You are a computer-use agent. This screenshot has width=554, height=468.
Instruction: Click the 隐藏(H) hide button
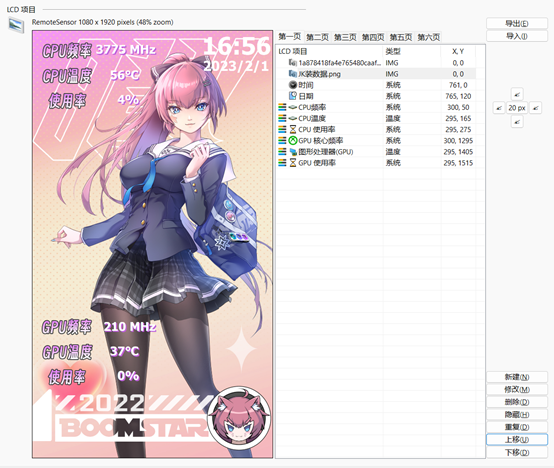[x=517, y=415]
